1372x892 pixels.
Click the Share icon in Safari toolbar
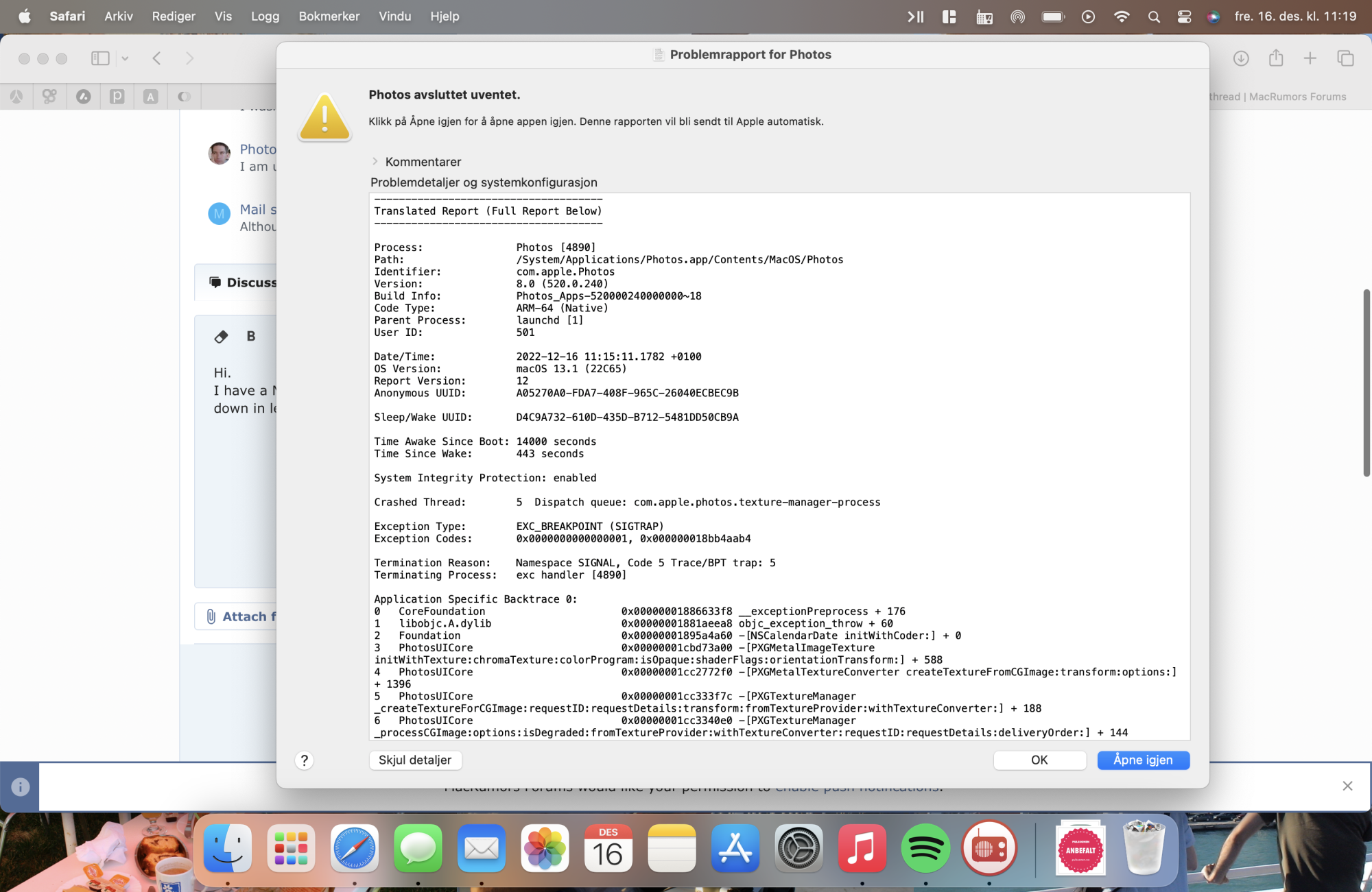[x=1275, y=58]
